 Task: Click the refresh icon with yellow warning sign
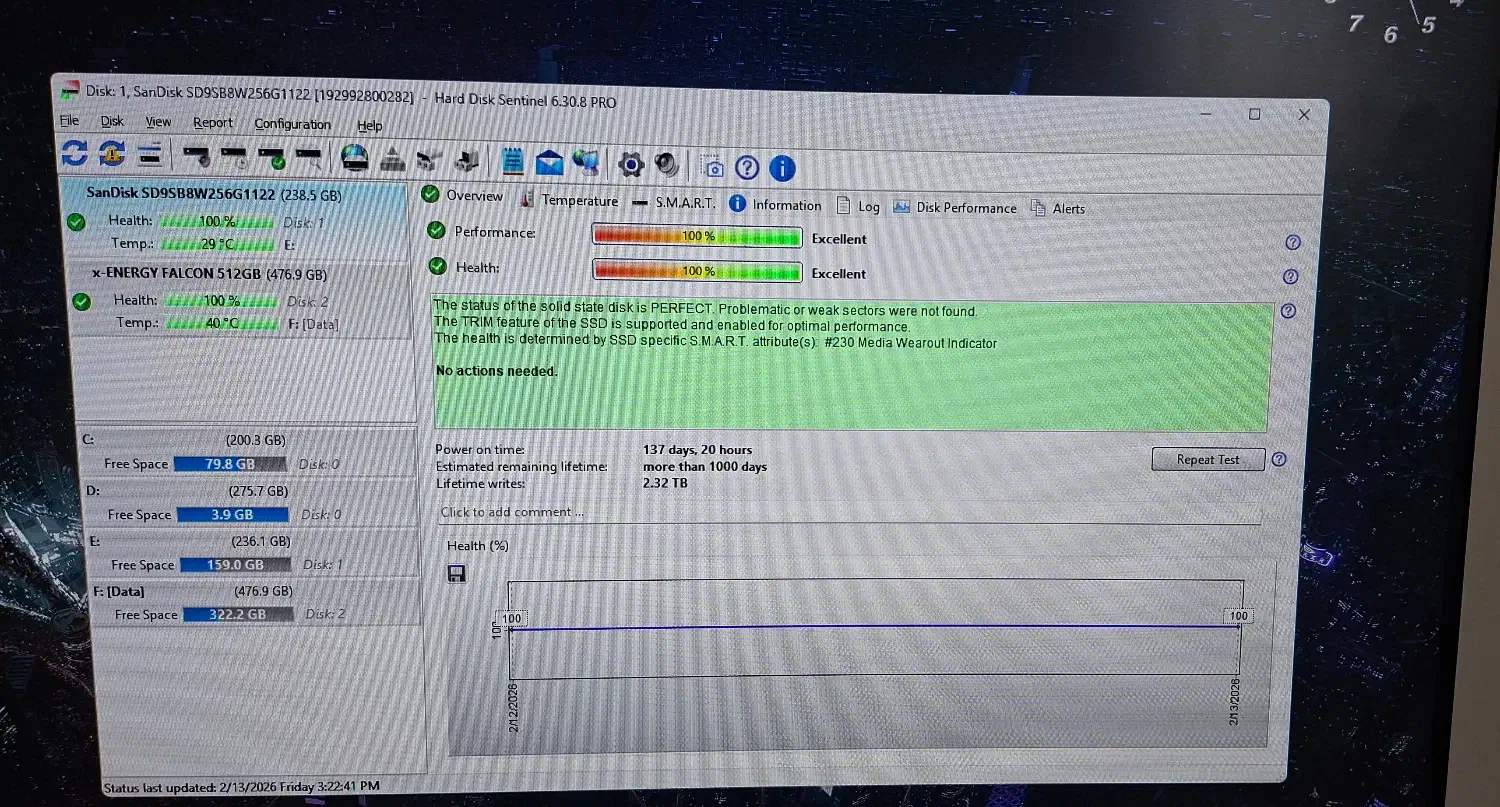[111, 154]
